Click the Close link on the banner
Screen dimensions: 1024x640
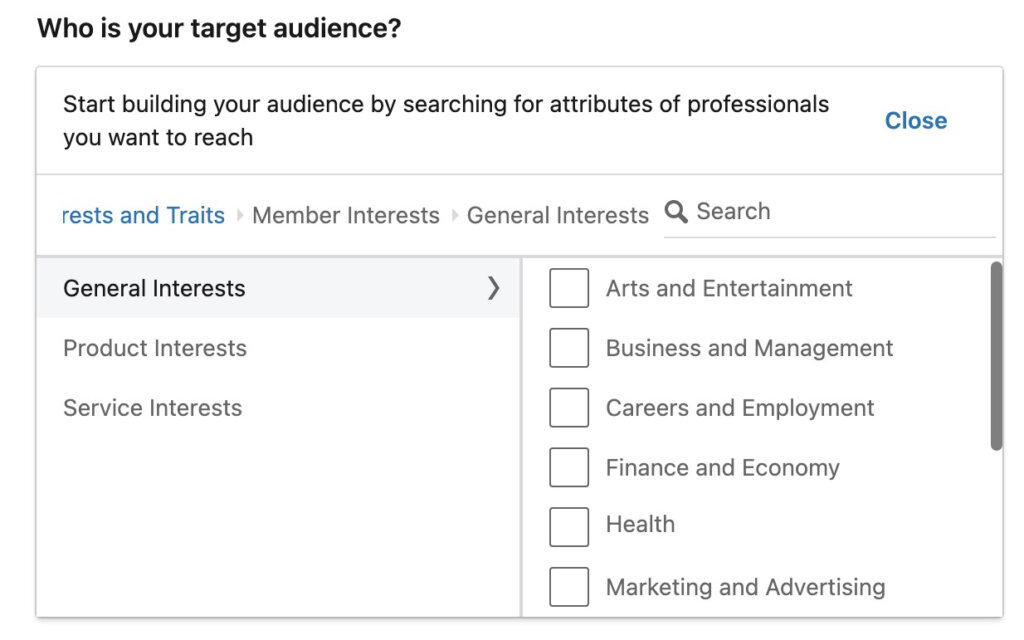(915, 120)
